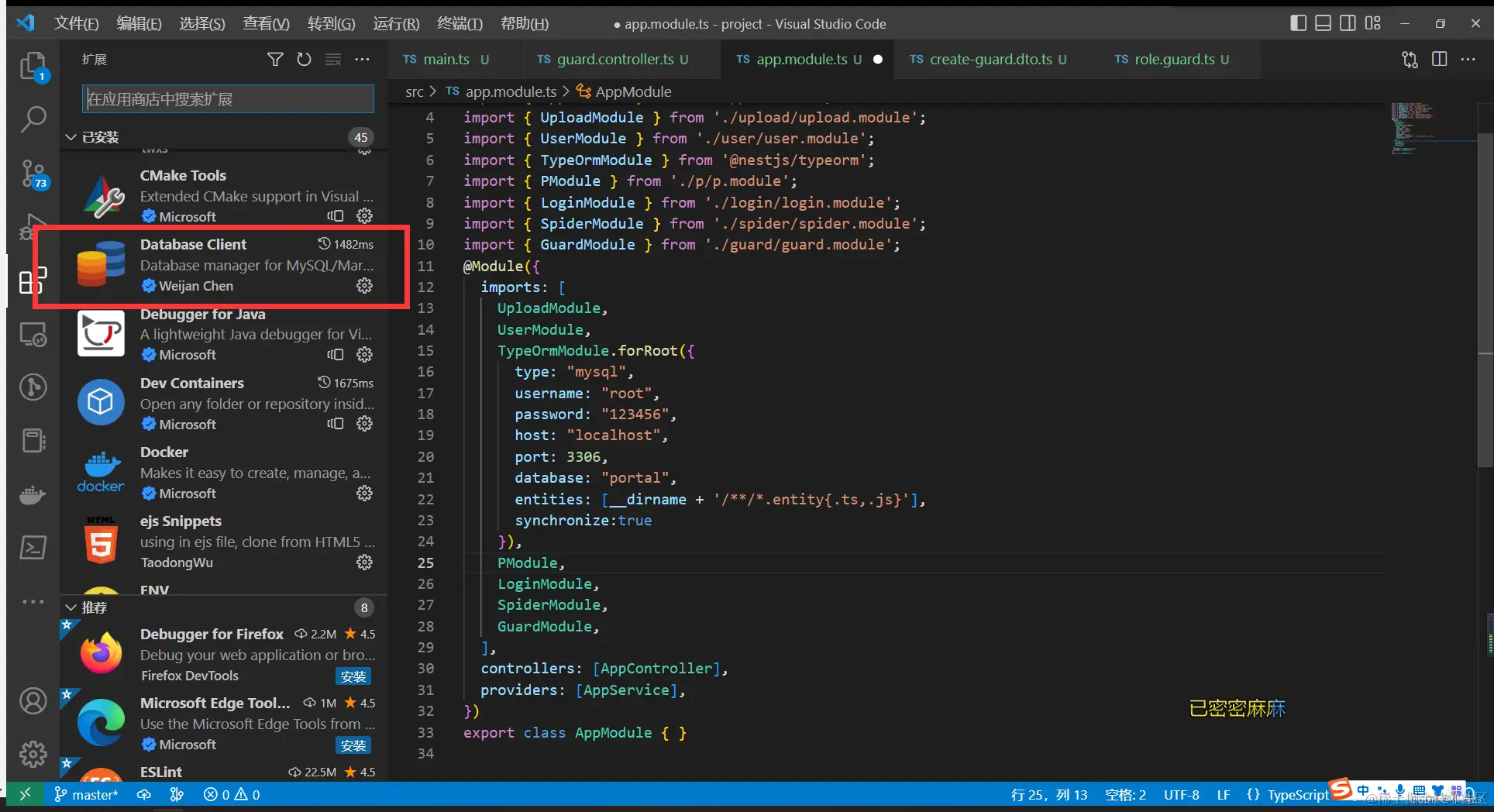Open the extensions panel more actions menu
The height and width of the screenshot is (812, 1494).
point(362,60)
